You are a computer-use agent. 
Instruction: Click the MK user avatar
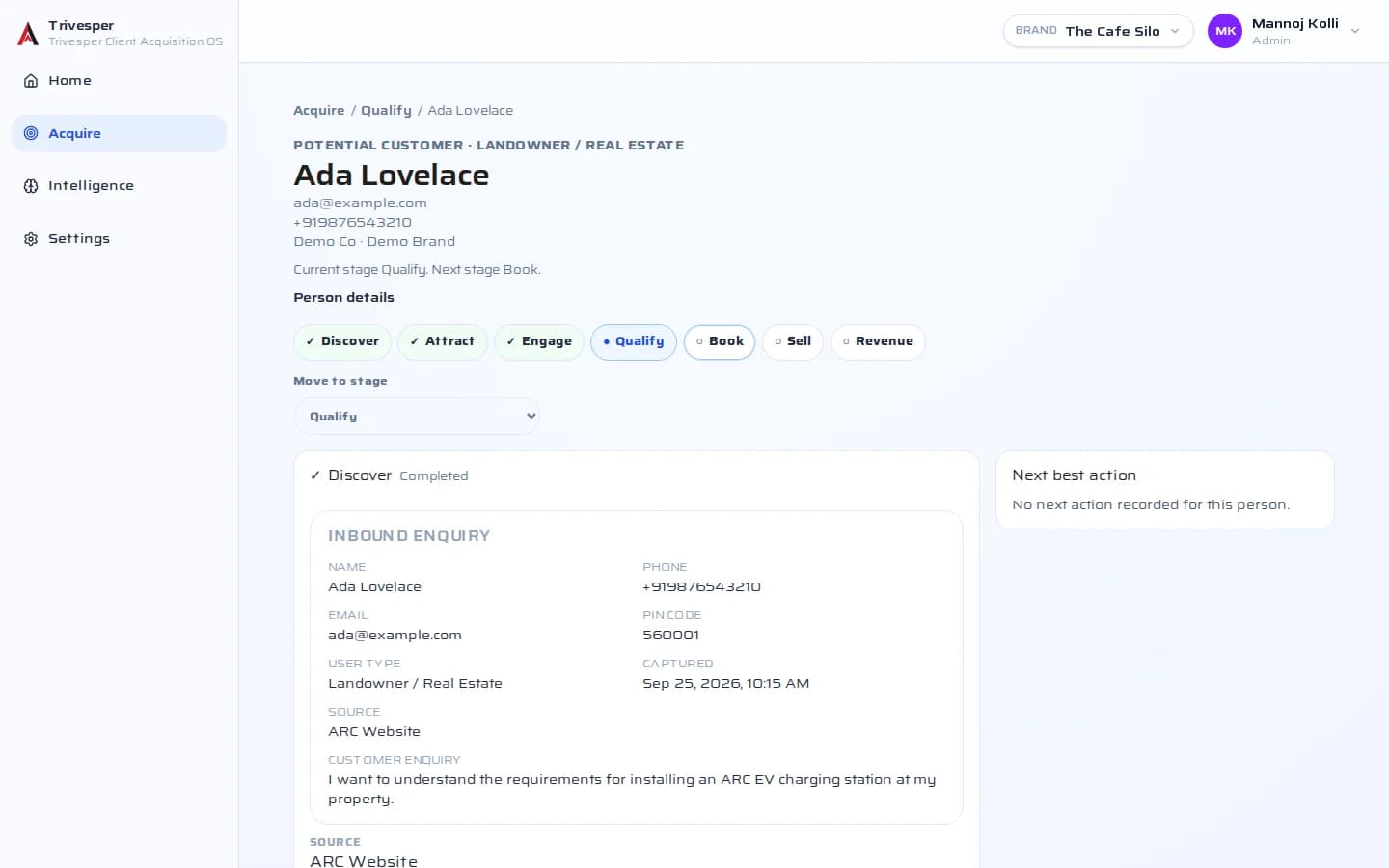[x=1225, y=31]
